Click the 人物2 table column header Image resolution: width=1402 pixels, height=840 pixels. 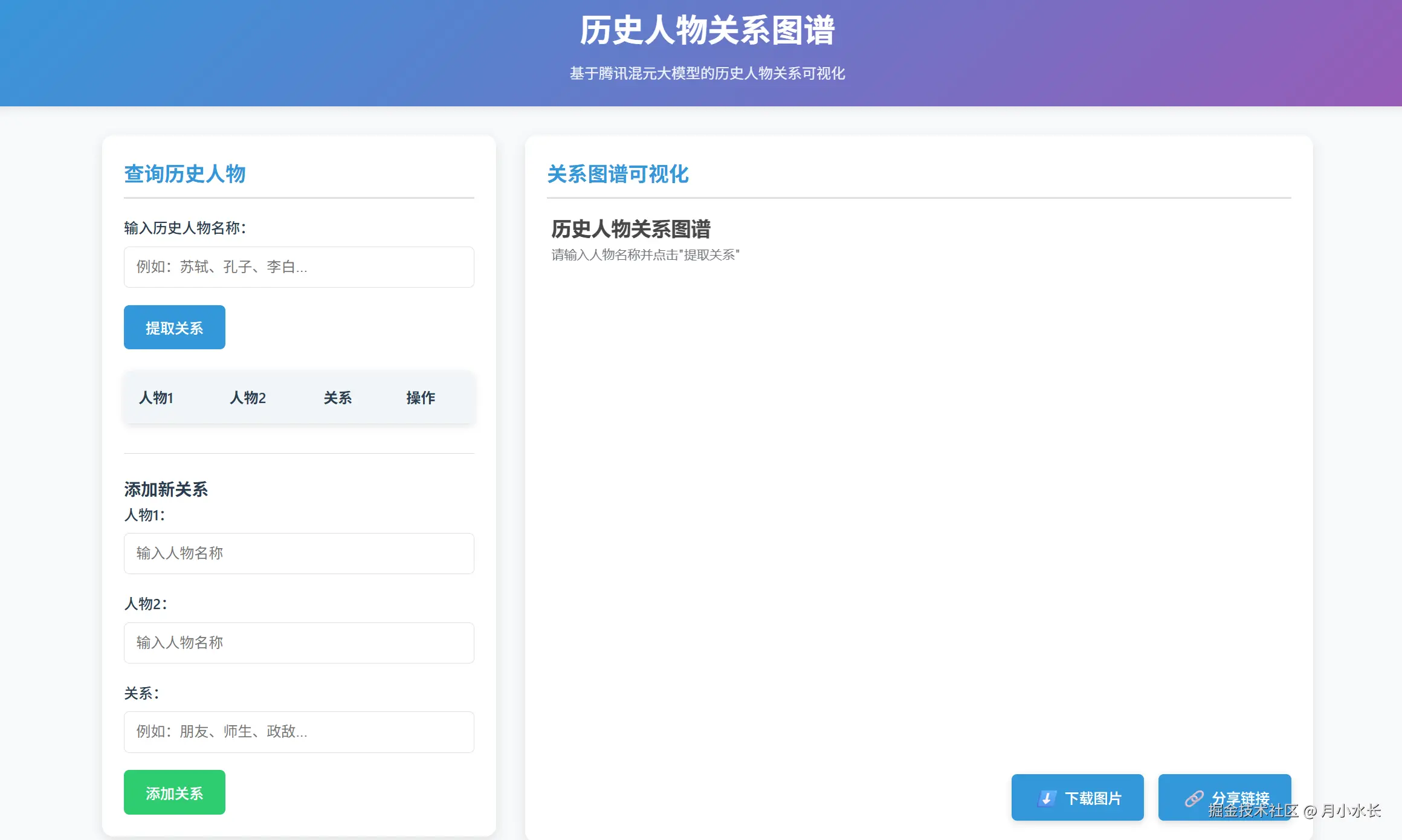click(248, 398)
